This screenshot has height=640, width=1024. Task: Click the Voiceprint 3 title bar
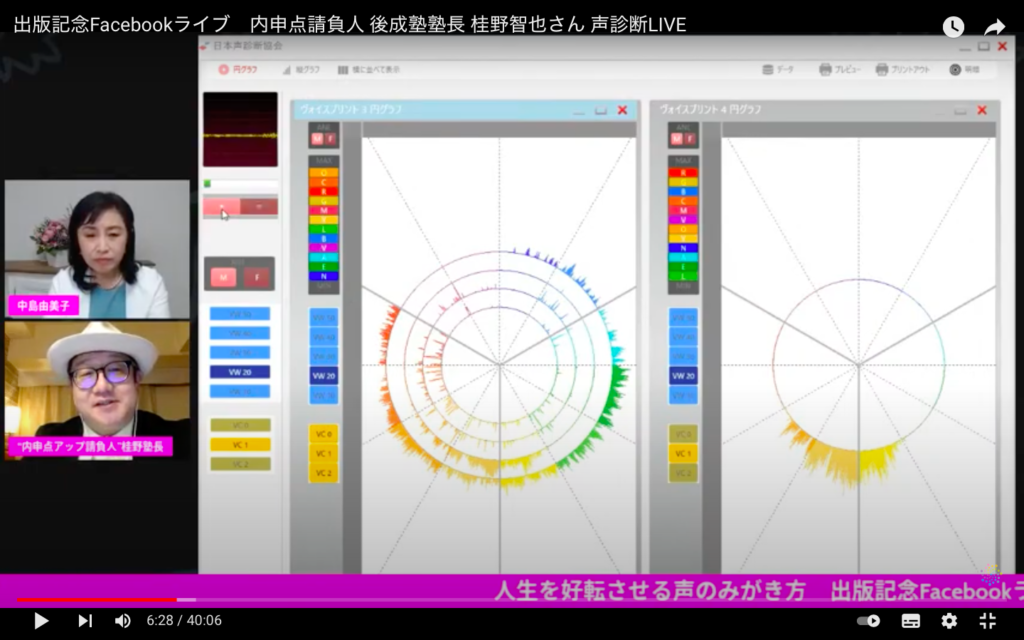pyautogui.click(x=465, y=110)
